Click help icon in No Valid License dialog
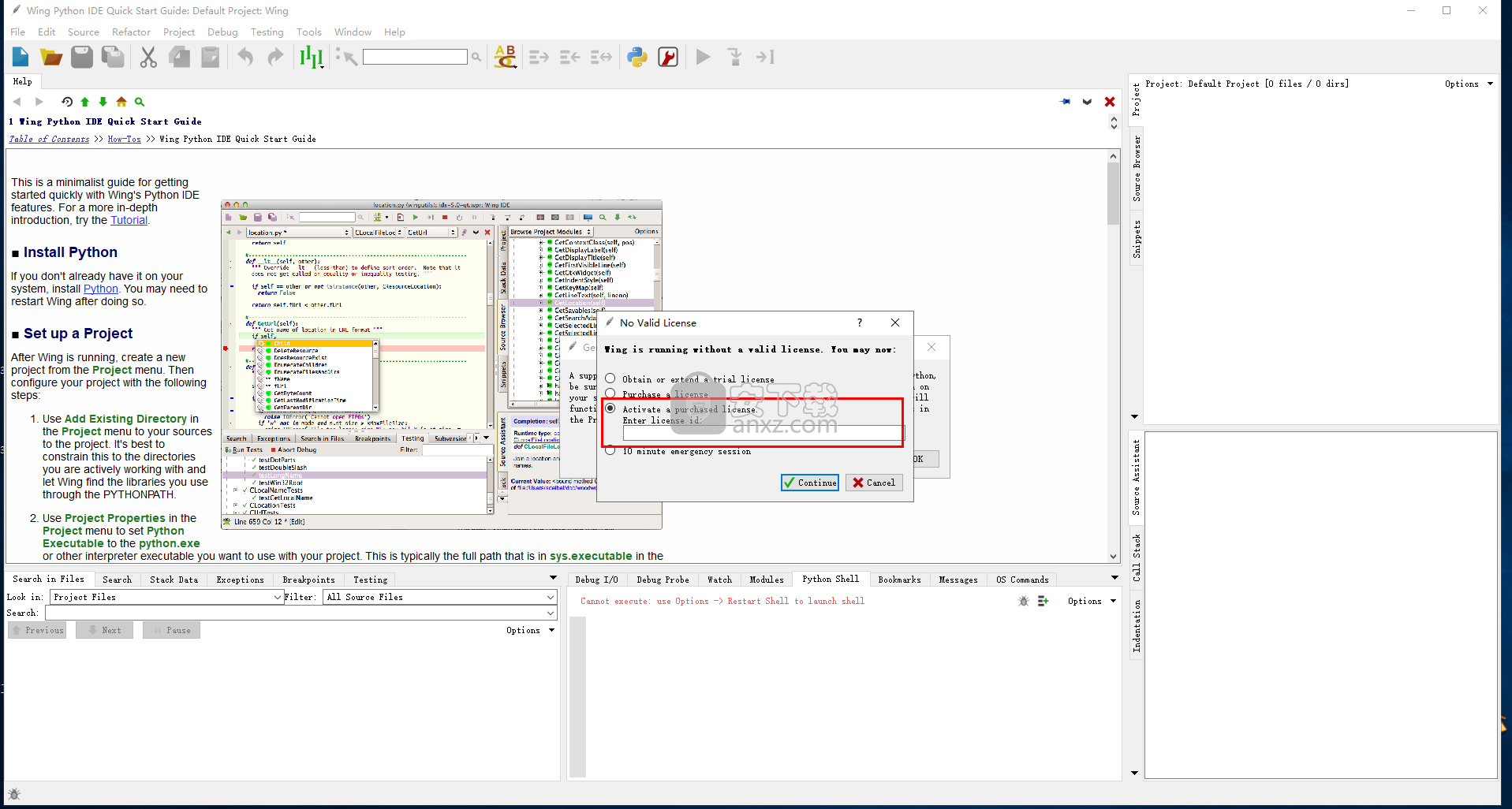This screenshot has height=809, width=1512. point(860,322)
